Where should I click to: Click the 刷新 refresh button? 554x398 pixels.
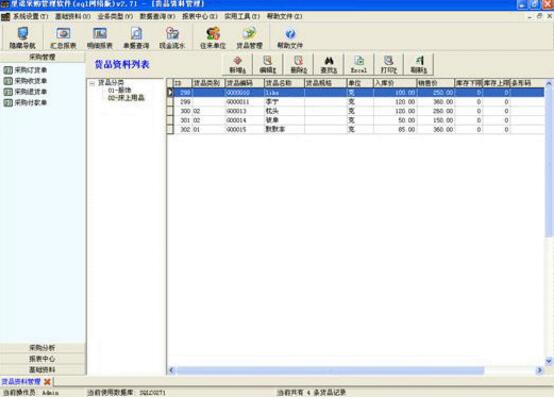coord(419,64)
